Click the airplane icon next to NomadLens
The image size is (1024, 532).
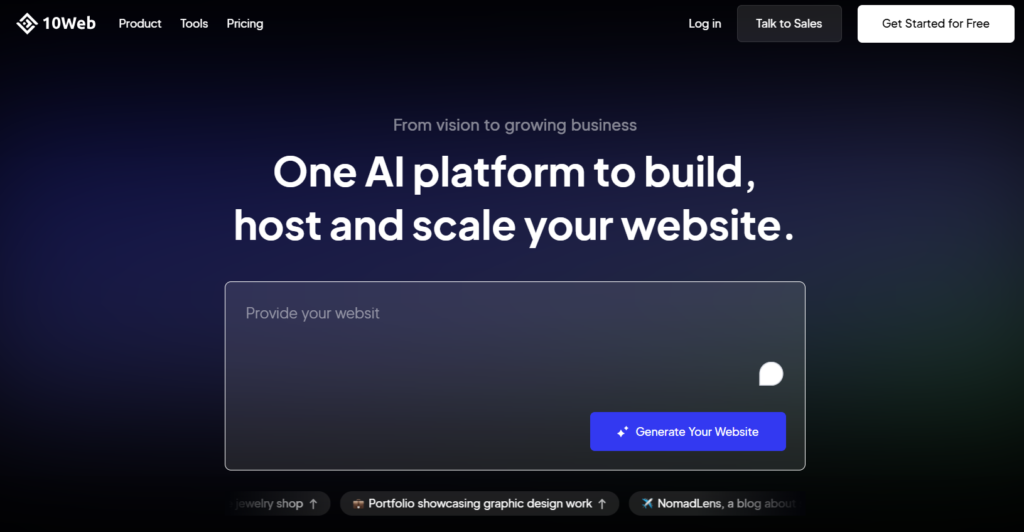click(x=647, y=503)
